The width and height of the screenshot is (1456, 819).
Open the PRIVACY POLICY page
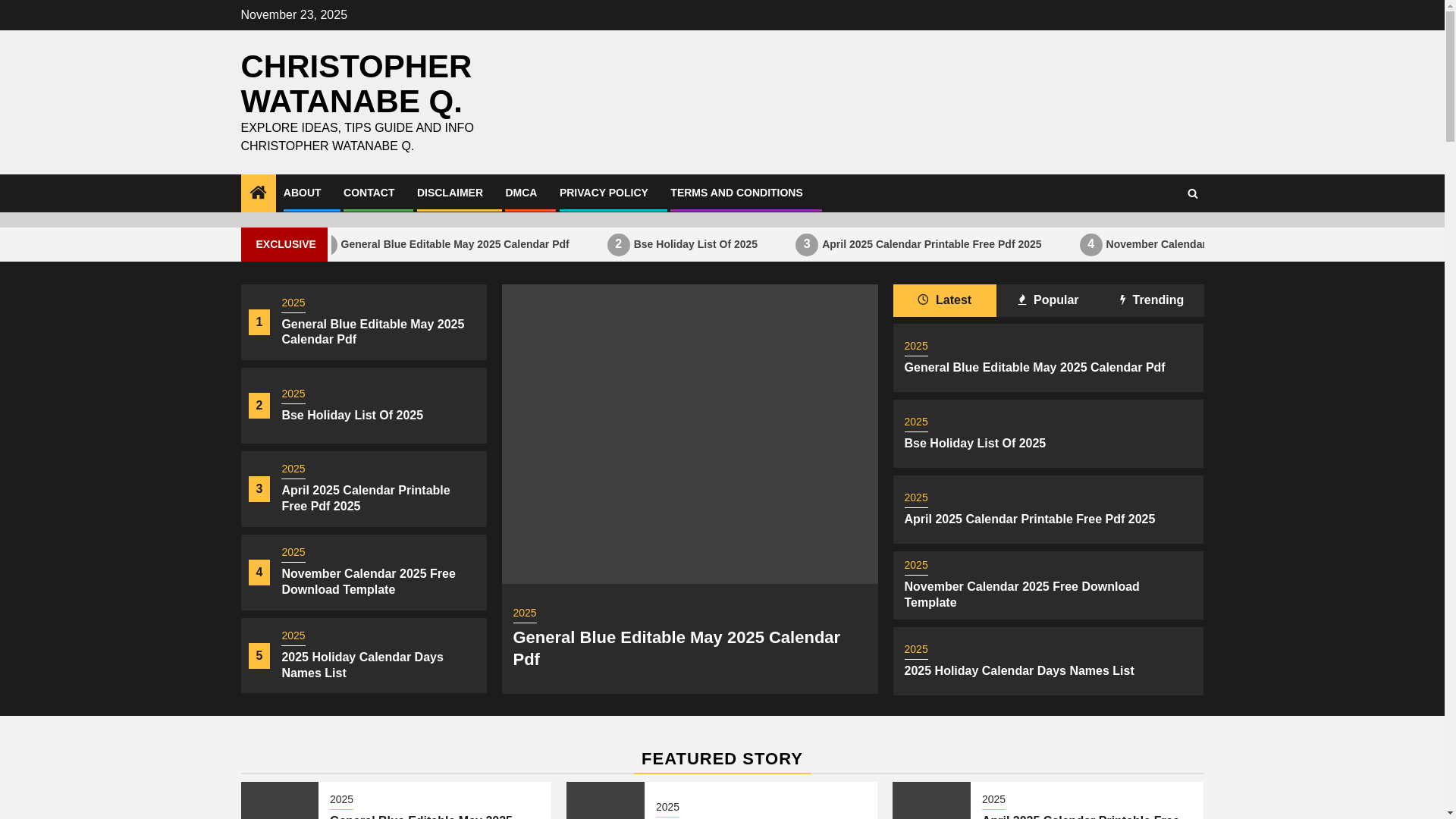click(604, 193)
